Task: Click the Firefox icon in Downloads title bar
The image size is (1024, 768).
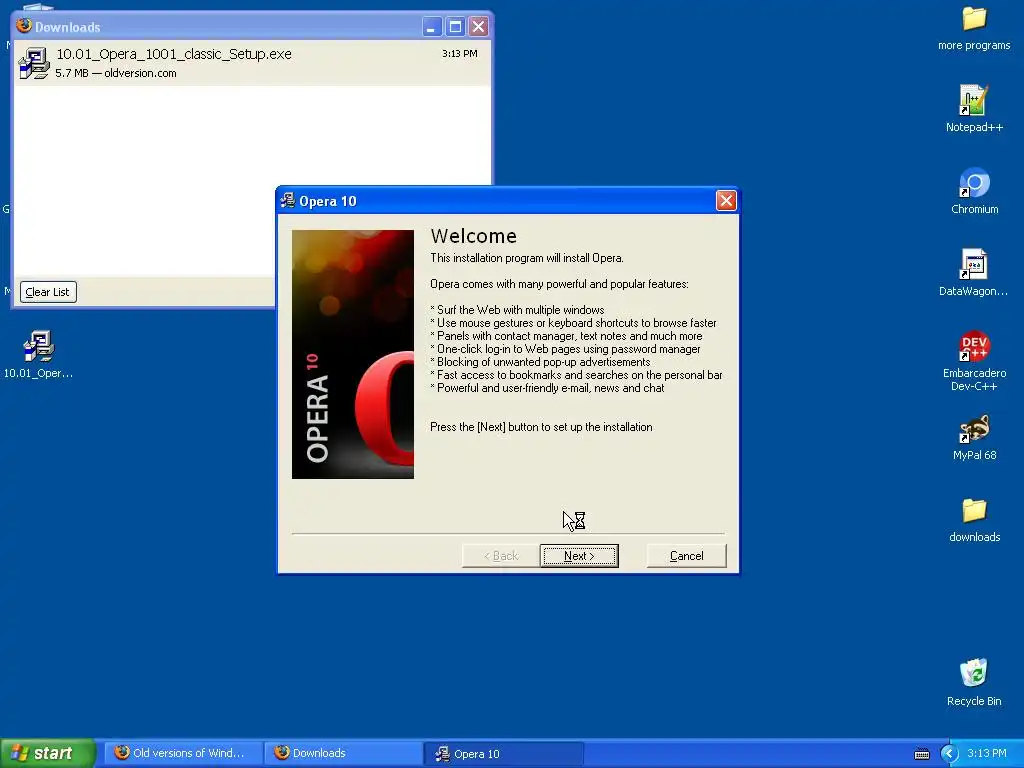Action: (24, 25)
